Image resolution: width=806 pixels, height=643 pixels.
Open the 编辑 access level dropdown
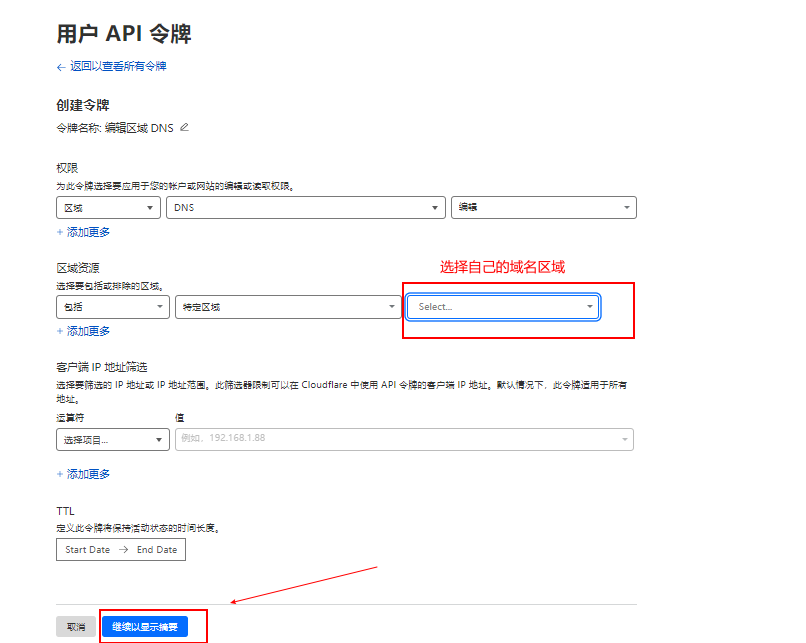[544, 208]
